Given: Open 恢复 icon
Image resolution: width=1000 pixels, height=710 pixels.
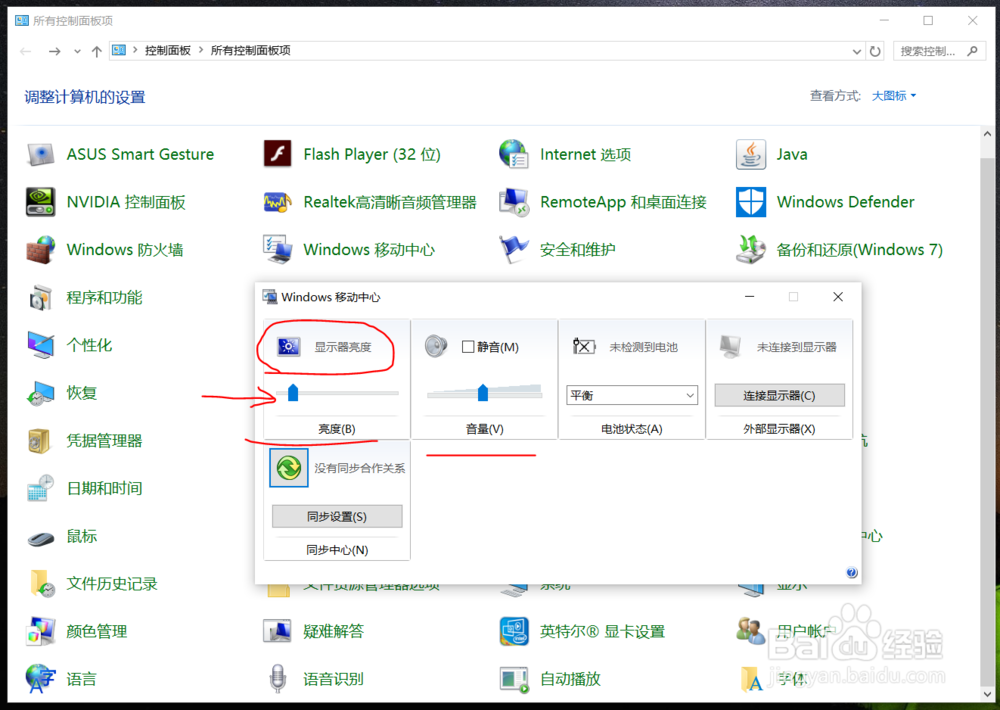Looking at the screenshot, I should tap(41, 394).
